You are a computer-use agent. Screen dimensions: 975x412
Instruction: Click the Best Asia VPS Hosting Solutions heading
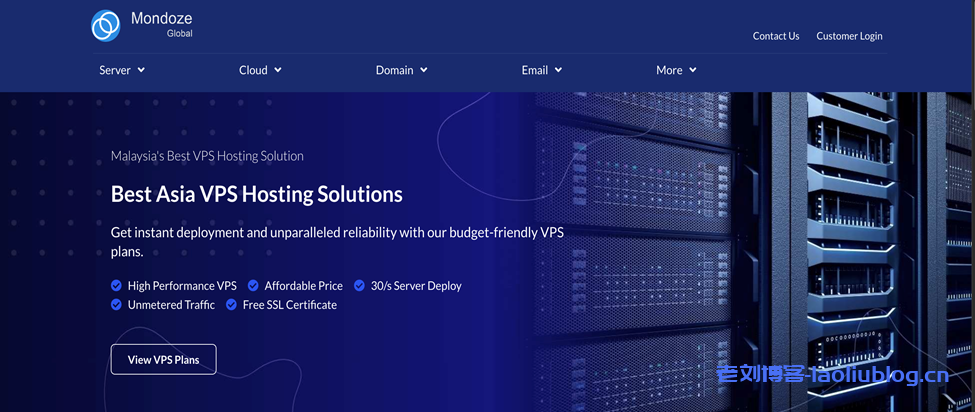coord(256,194)
